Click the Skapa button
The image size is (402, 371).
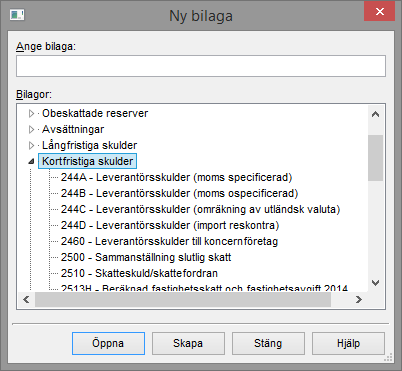[x=188, y=343]
